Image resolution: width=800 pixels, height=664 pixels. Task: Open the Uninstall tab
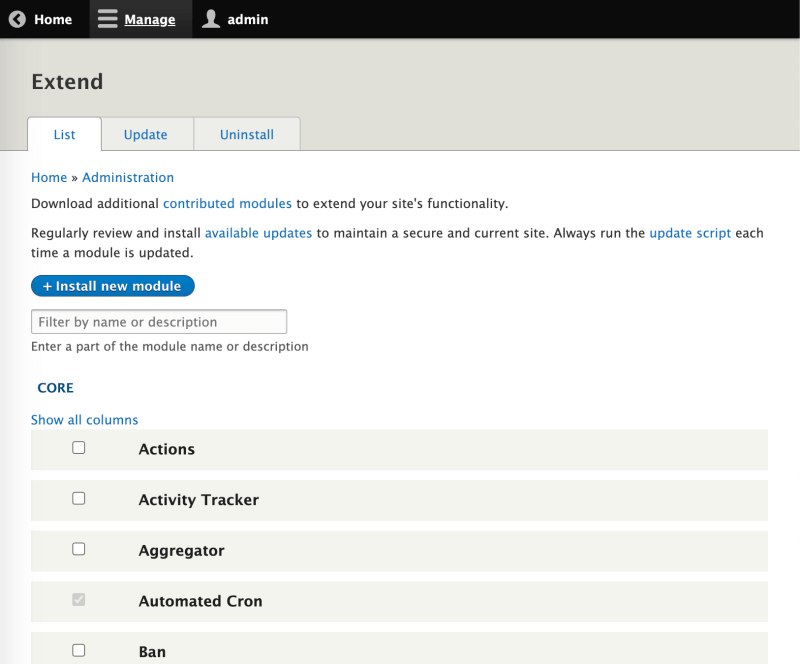click(247, 135)
